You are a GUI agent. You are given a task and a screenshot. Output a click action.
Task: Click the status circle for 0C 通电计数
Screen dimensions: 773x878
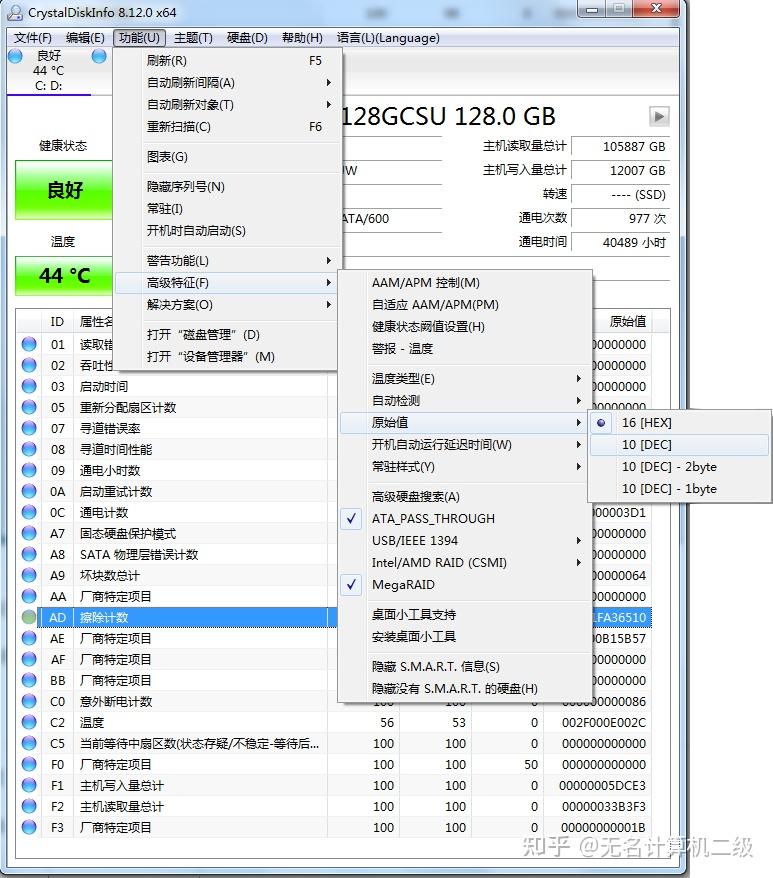29,512
